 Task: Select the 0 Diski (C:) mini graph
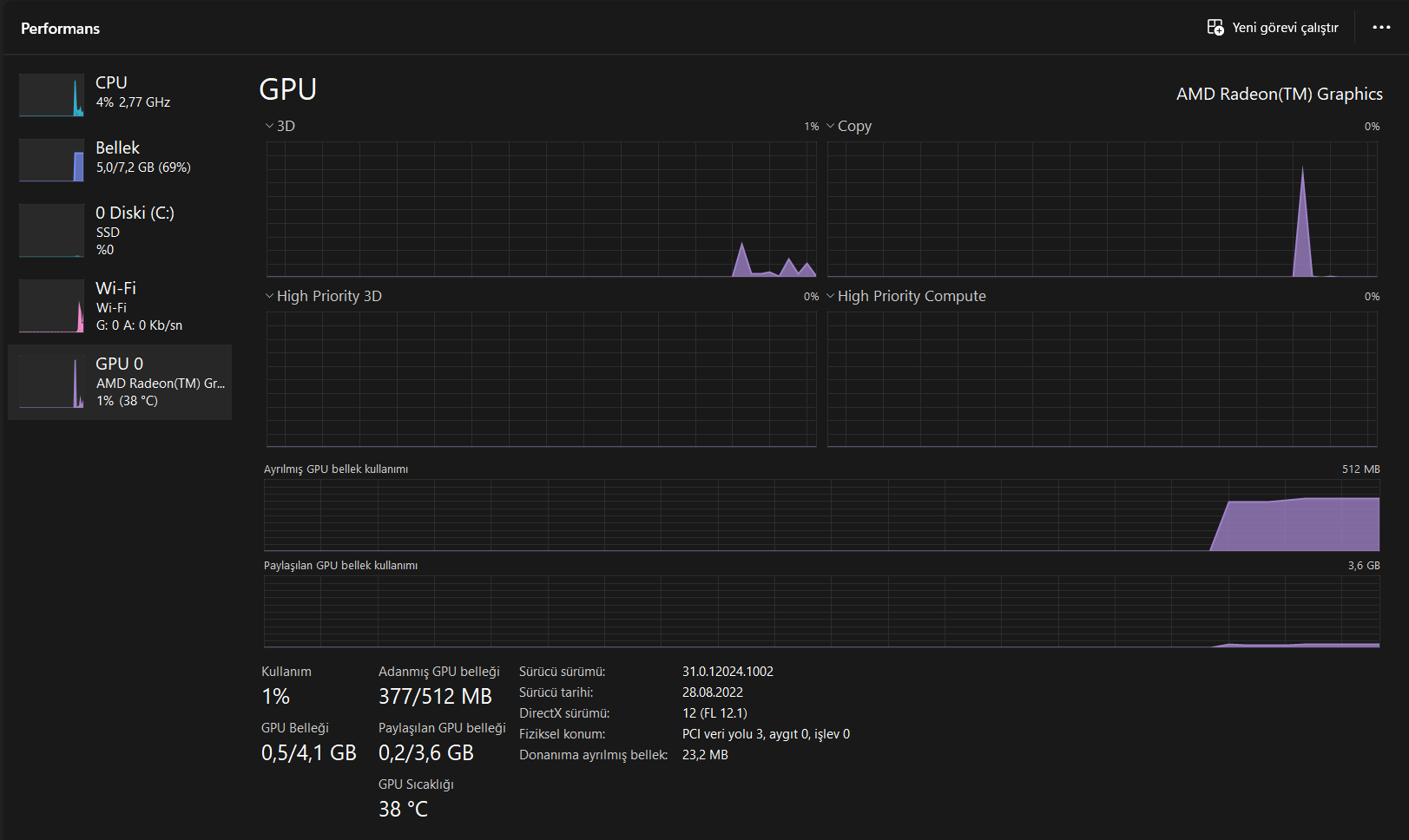coord(52,231)
